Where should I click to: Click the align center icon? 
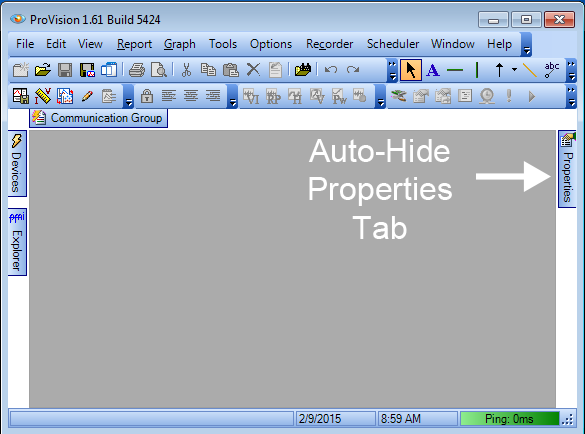[x=191, y=96]
